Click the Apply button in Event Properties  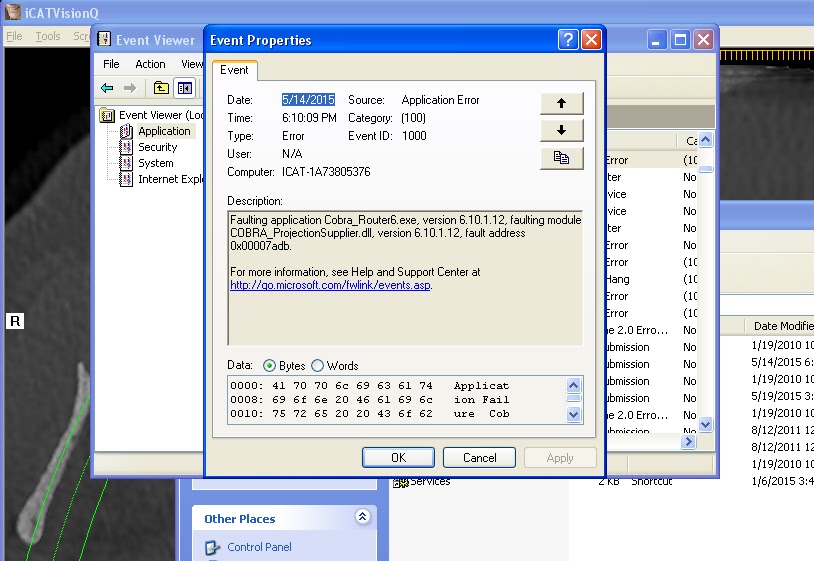coord(560,458)
